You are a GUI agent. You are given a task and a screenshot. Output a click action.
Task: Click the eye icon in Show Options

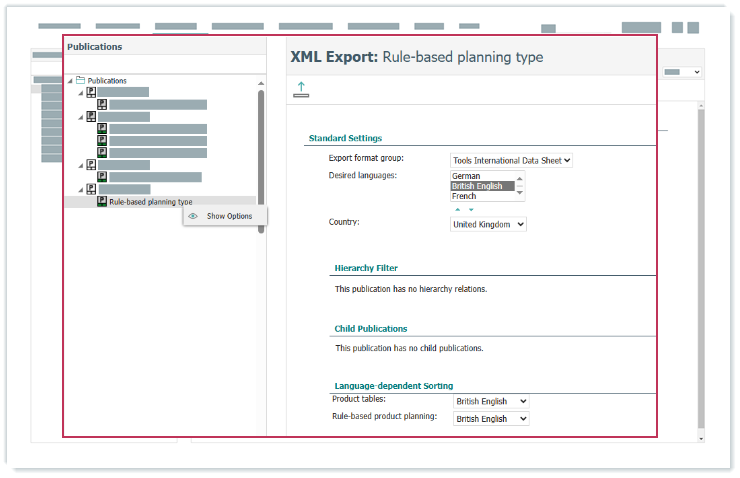(193, 216)
